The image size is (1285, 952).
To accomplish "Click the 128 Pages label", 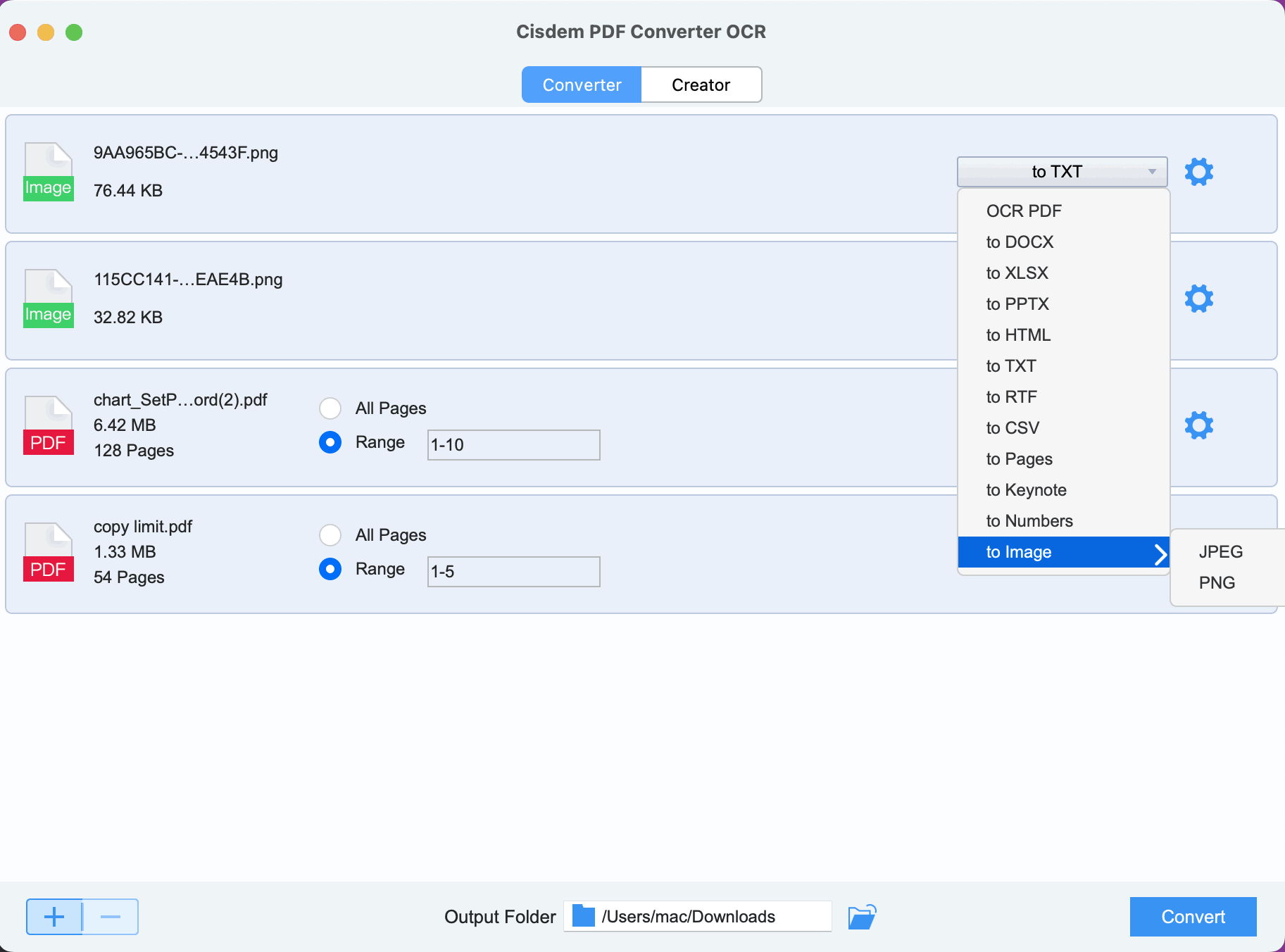I will click(134, 451).
